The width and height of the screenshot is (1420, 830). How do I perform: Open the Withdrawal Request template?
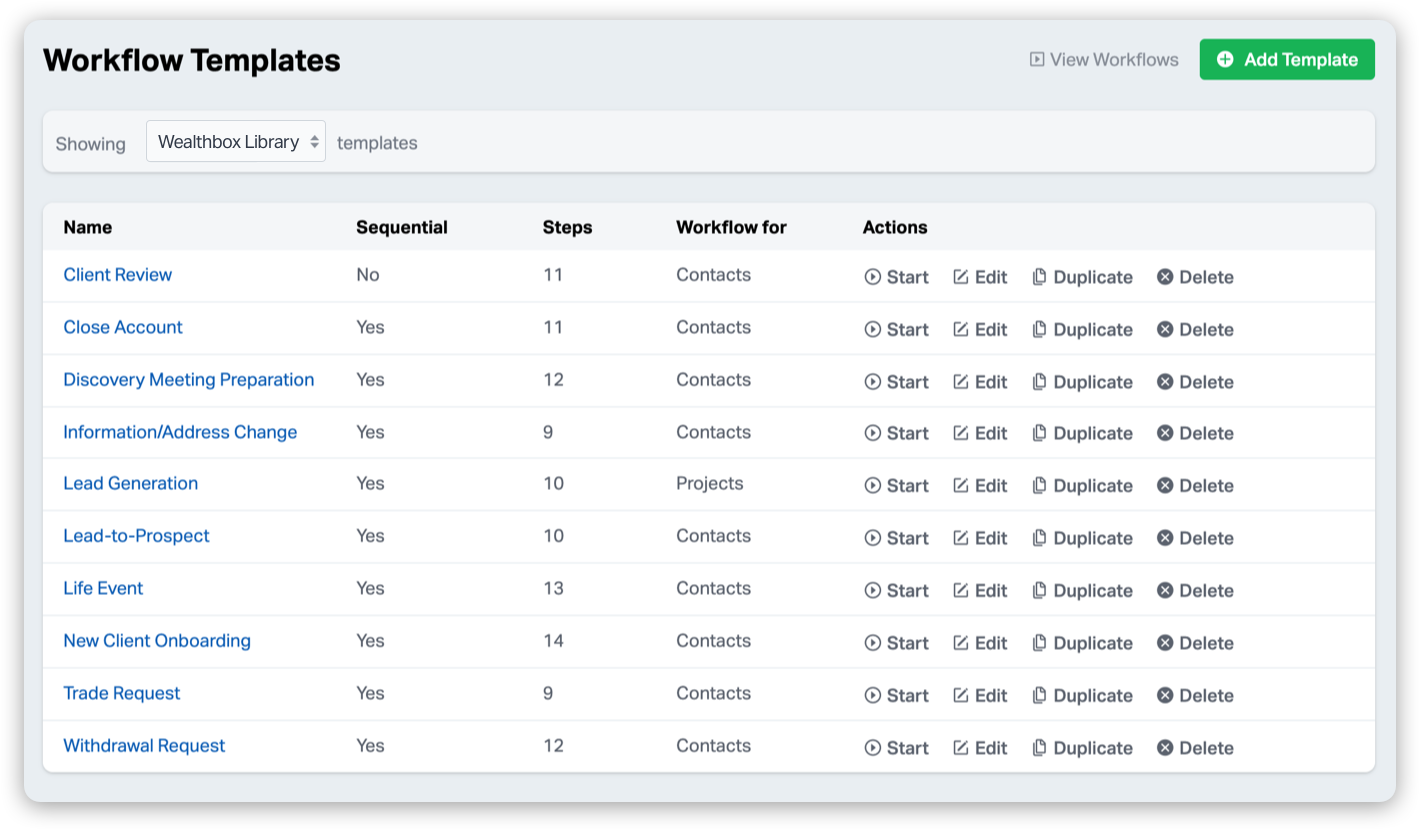pyautogui.click(x=144, y=746)
